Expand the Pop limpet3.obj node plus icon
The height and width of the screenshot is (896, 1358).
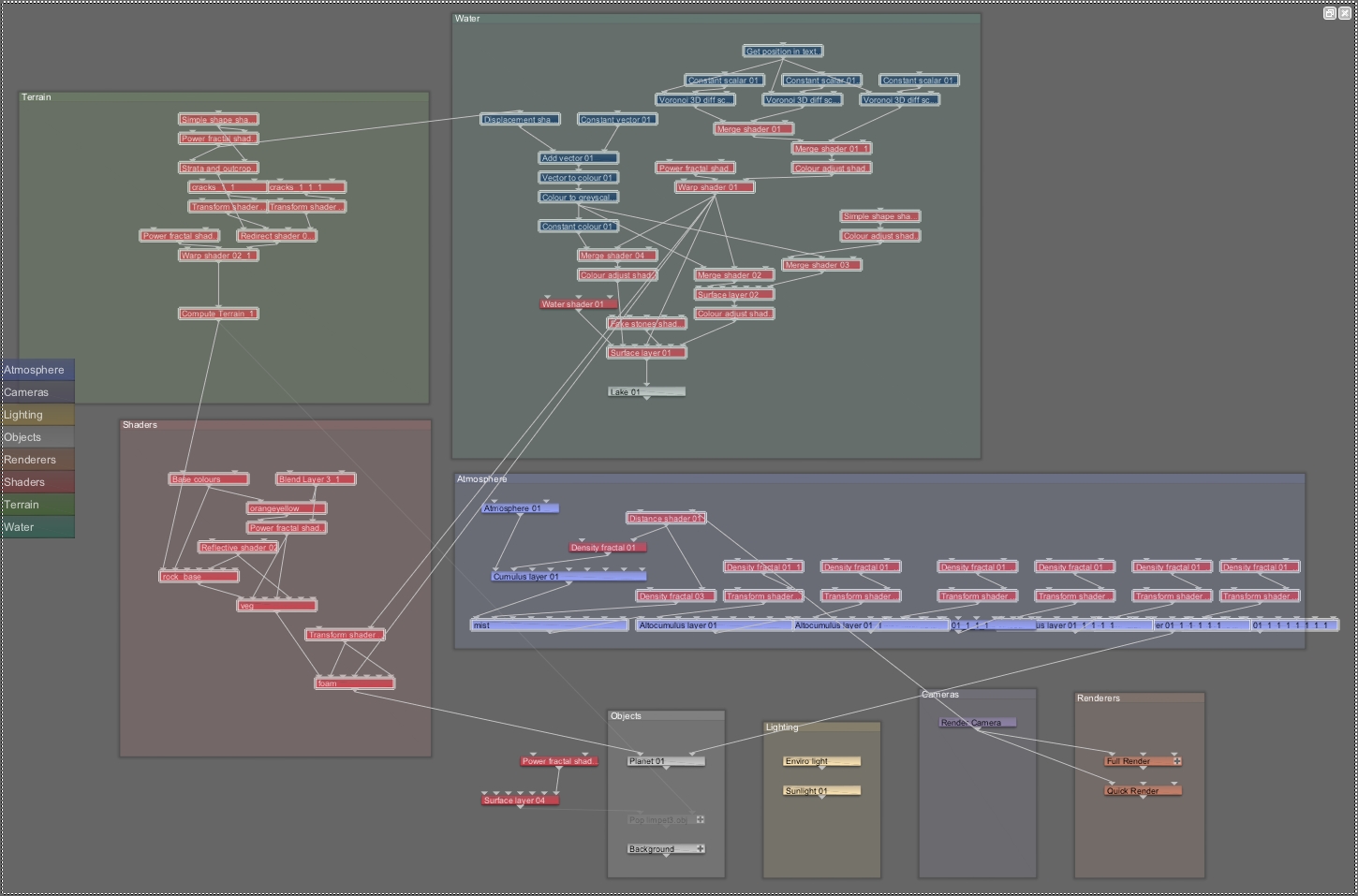[701, 820]
